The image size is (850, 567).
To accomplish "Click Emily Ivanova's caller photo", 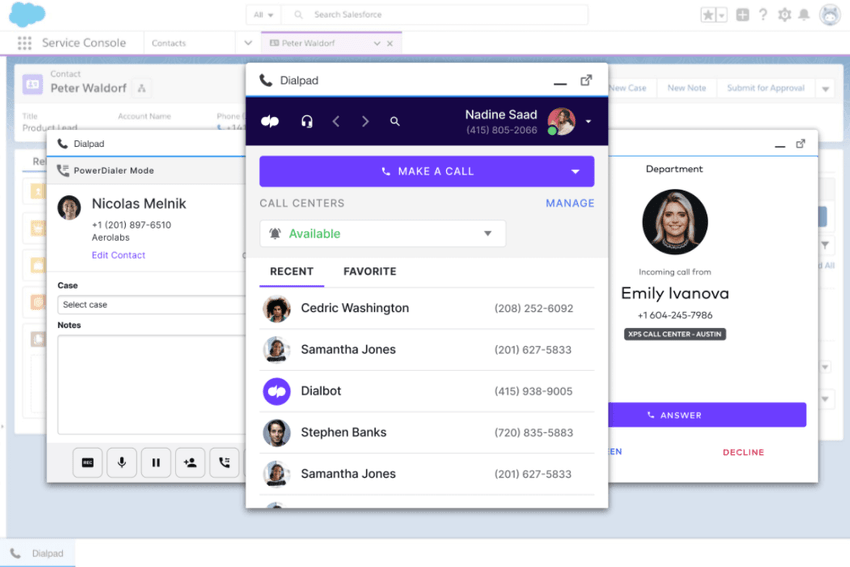I will click(675, 222).
